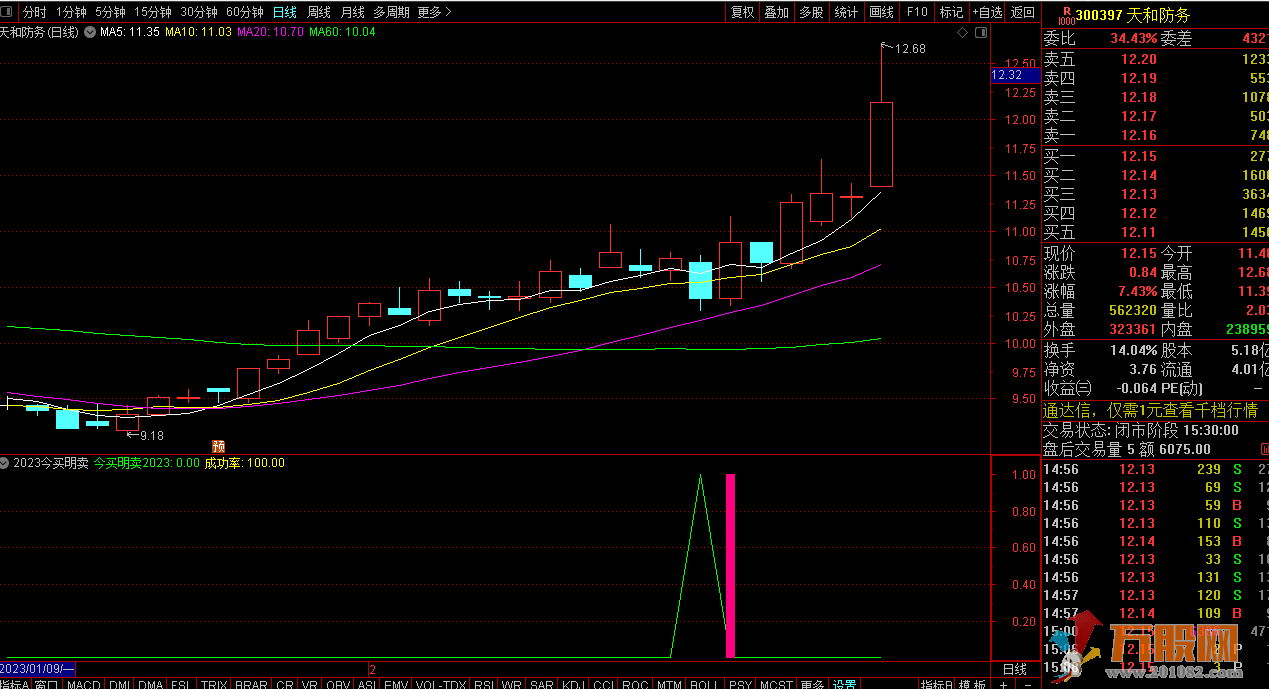Enable the KDJ indicator tab

pos(573,685)
